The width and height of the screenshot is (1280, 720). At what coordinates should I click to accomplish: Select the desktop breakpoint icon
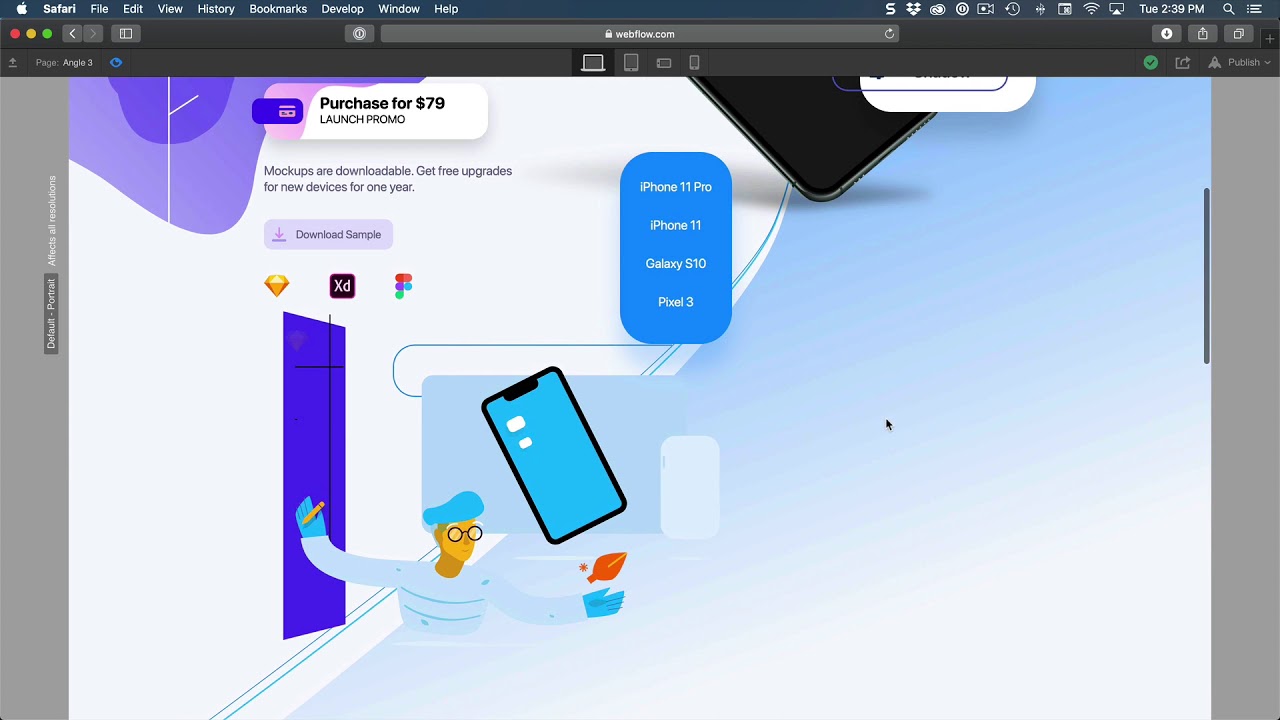click(x=593, y=62)
